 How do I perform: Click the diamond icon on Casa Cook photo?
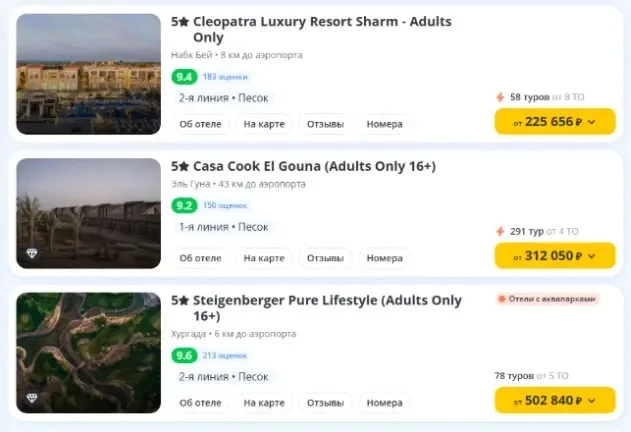click(32, 253)
